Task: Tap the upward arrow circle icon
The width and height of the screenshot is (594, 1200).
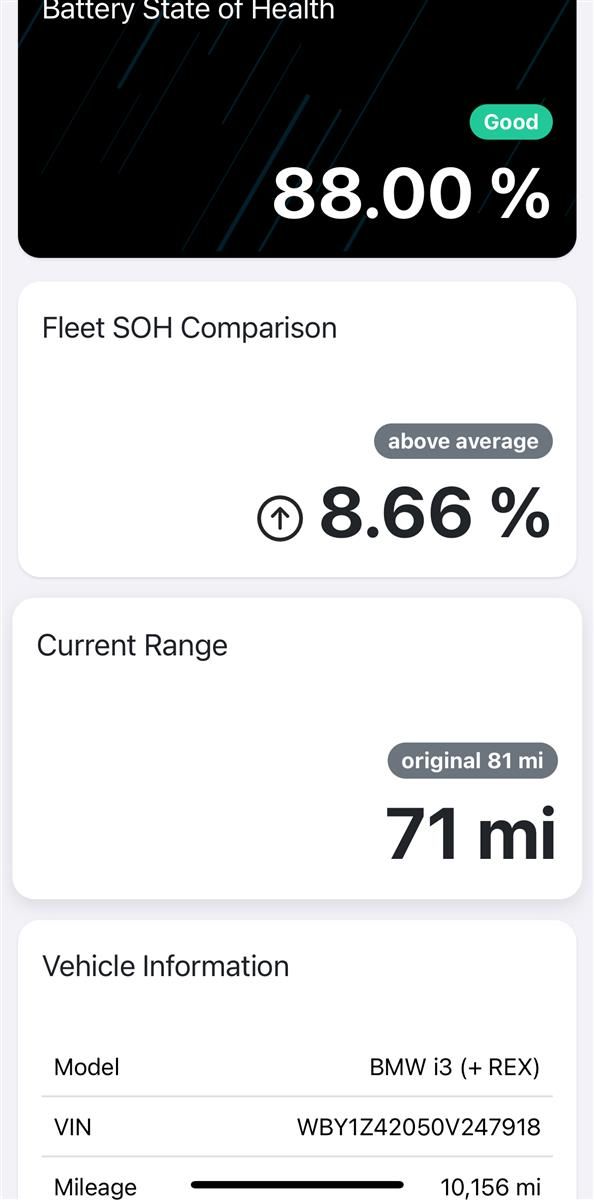Action: point(280,519)
